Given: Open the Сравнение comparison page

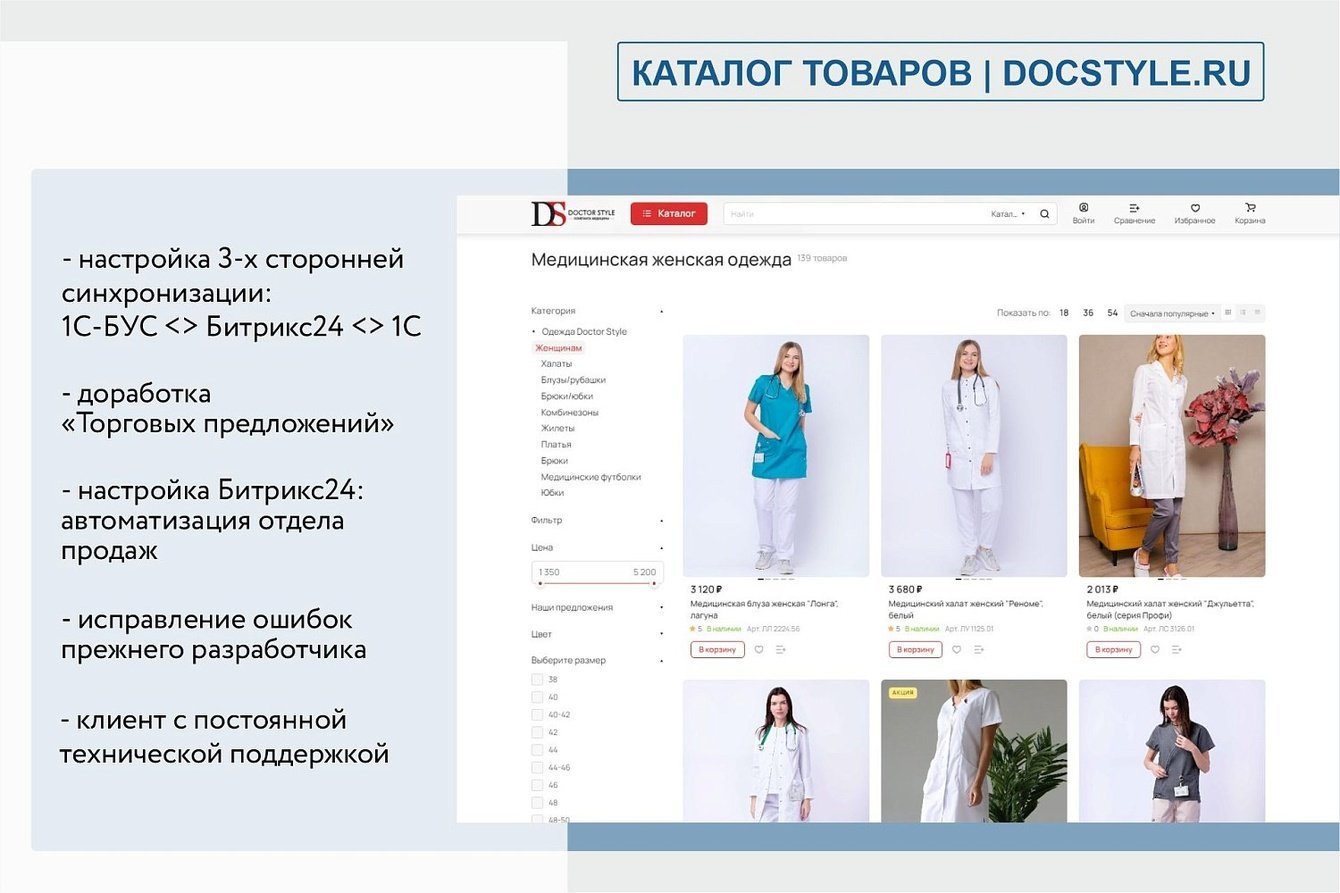Looking at the screenshot, I should click(x=1135, y=208).
